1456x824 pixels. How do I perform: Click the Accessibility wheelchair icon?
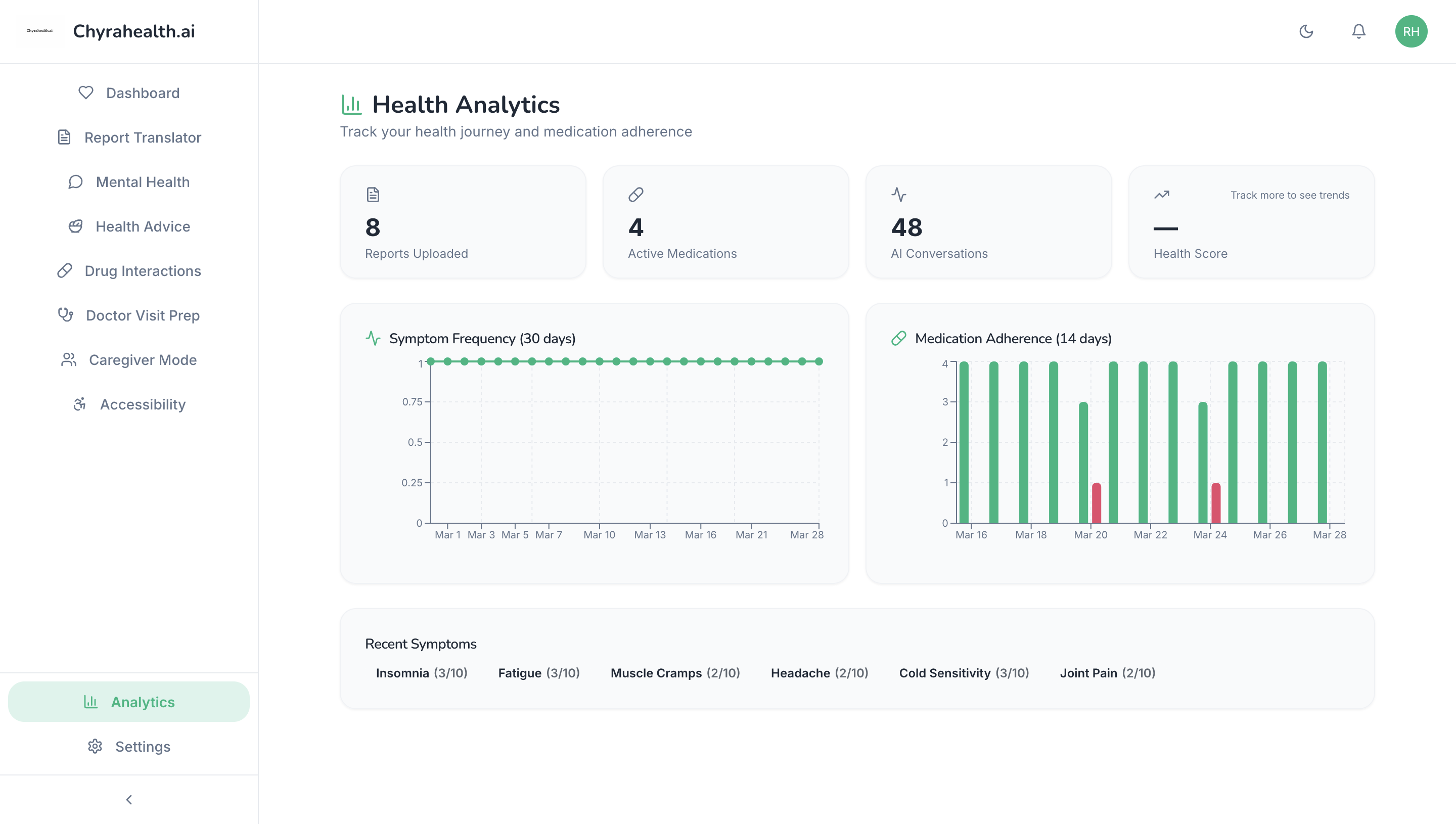coord(80,404)
